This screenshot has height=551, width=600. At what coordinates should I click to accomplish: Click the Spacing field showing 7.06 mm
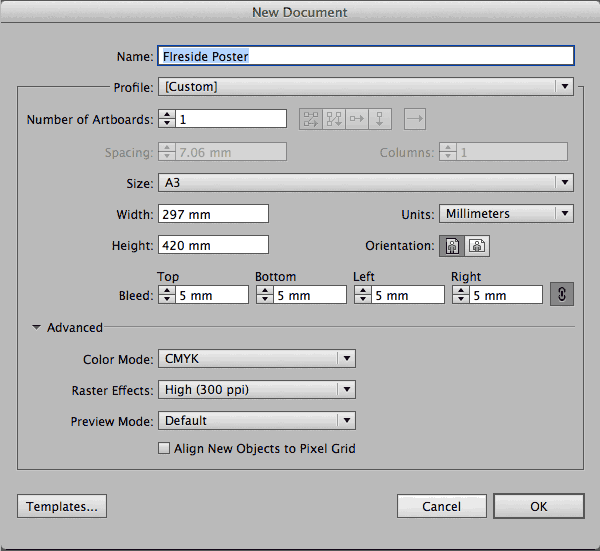[231, 152]
